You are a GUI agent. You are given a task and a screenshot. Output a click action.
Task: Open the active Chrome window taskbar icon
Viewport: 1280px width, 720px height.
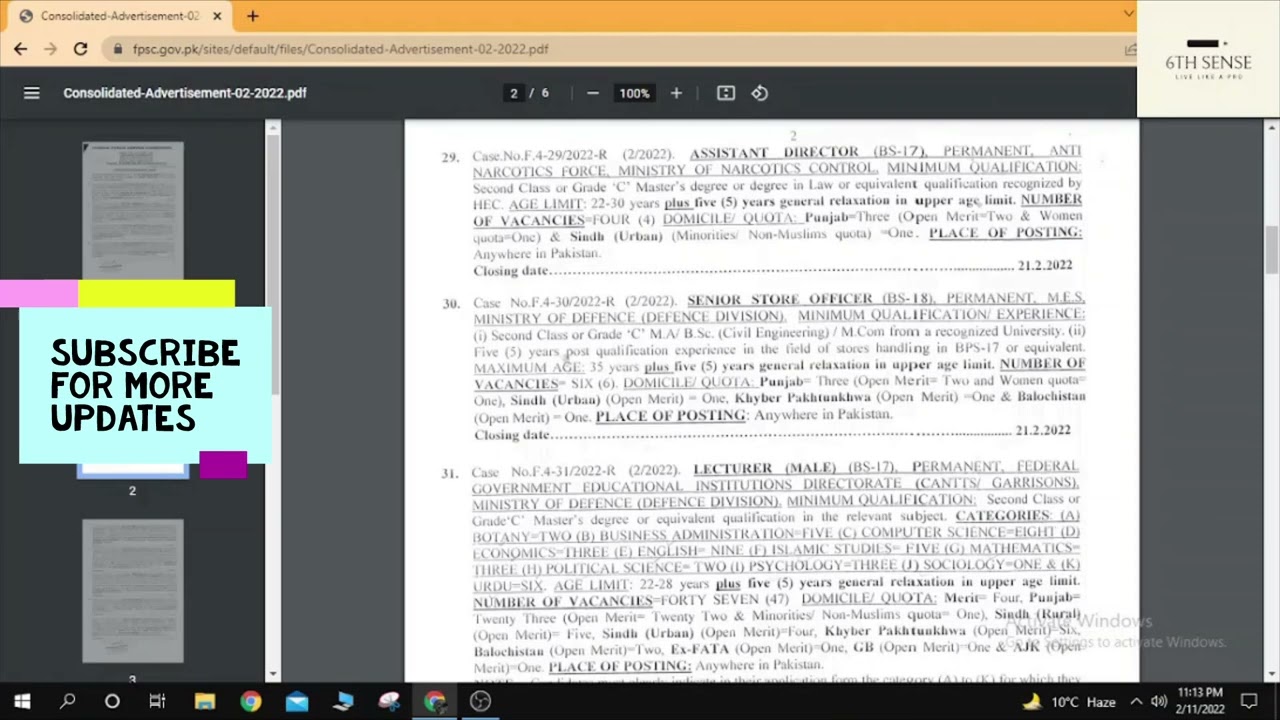434,701
